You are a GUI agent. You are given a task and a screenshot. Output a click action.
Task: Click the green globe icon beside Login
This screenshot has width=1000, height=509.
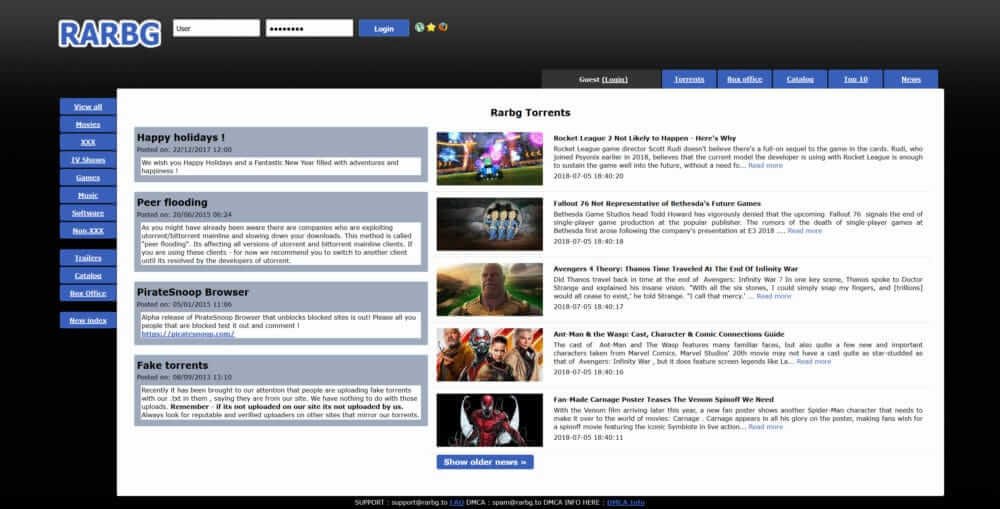click(x=419, y=27)
